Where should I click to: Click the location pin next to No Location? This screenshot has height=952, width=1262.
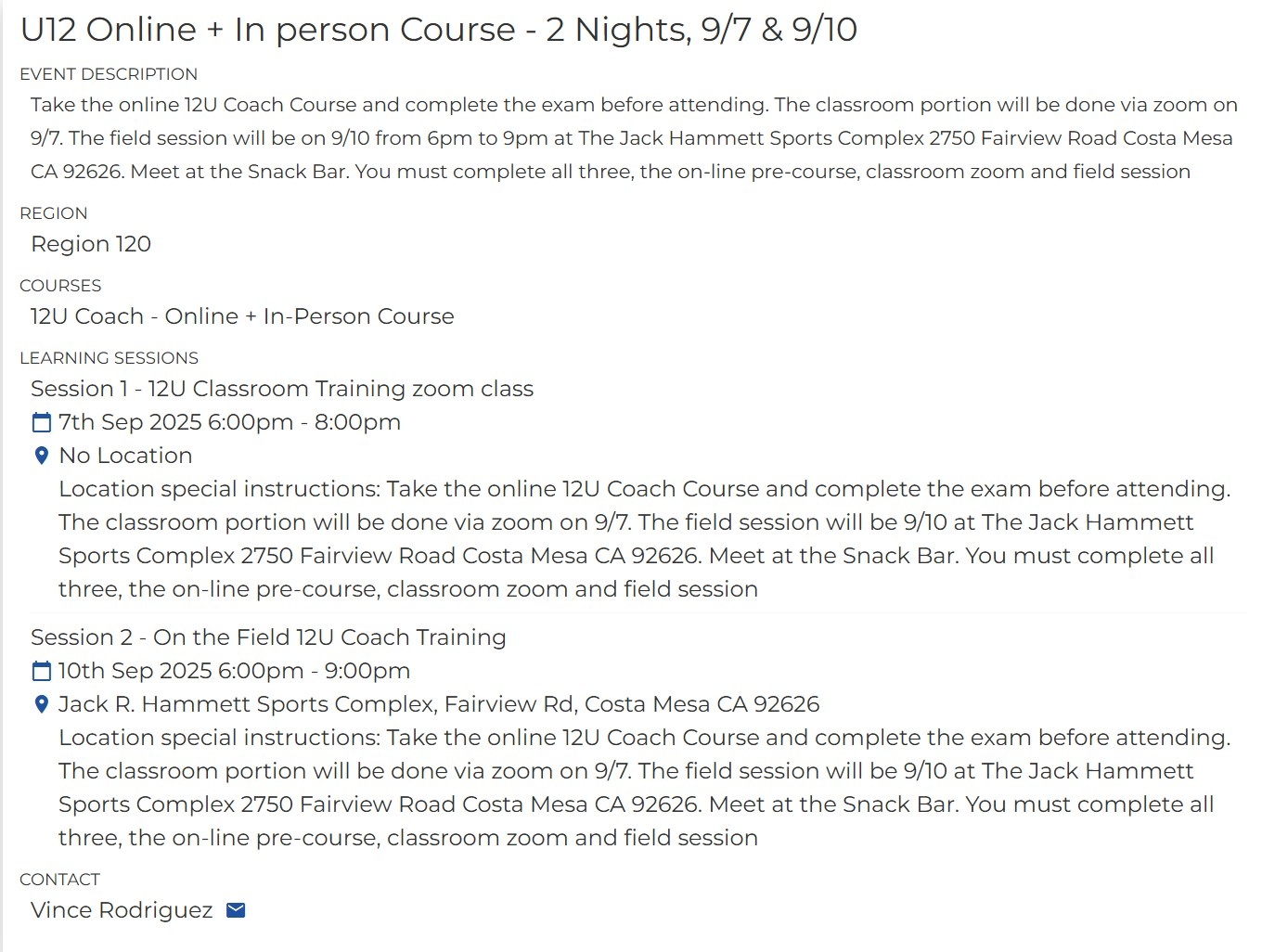pyautogui.click(x=41, y=456)
